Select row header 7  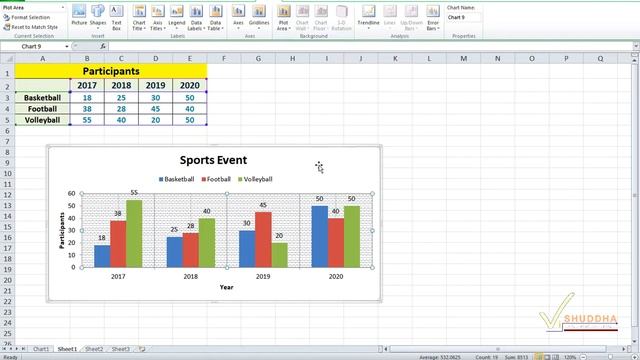tap(7, 142)
